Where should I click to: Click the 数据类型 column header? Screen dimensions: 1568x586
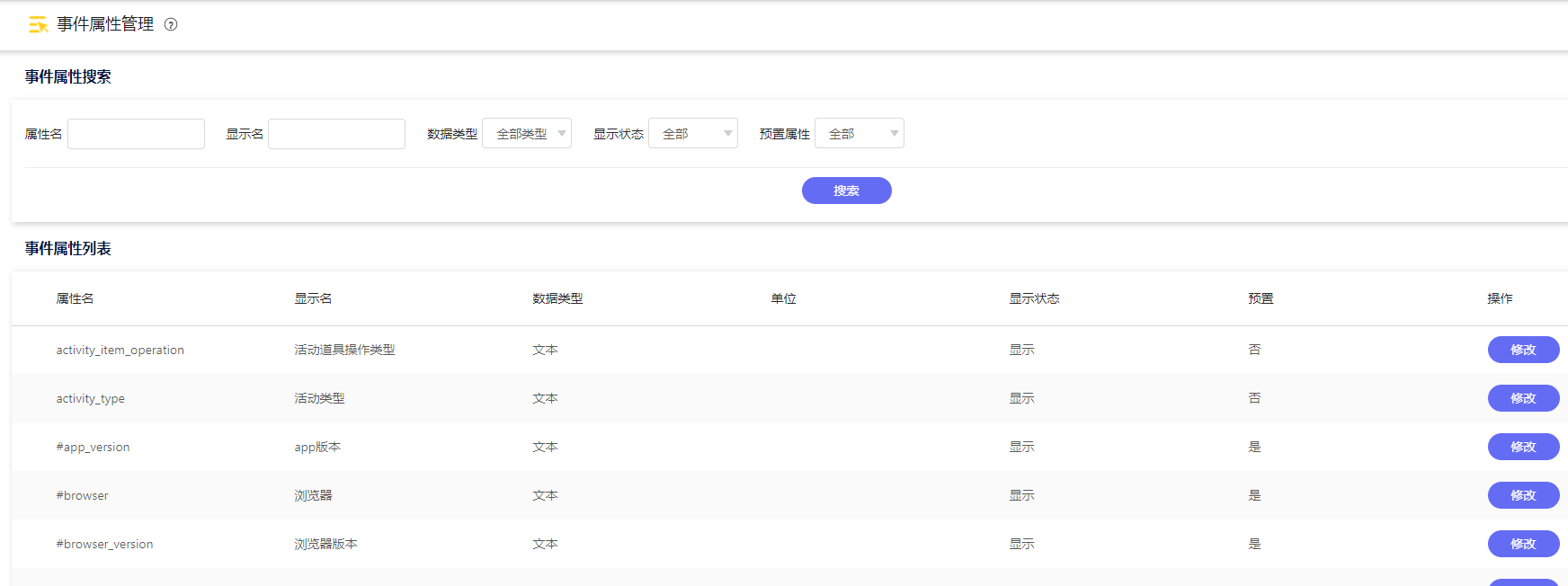tap(557, 298)
